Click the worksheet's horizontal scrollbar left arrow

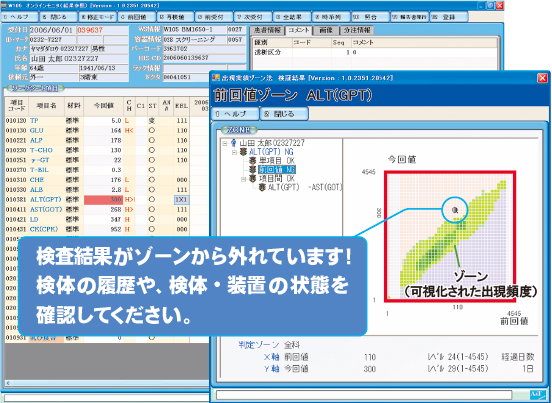click(8, 383)
